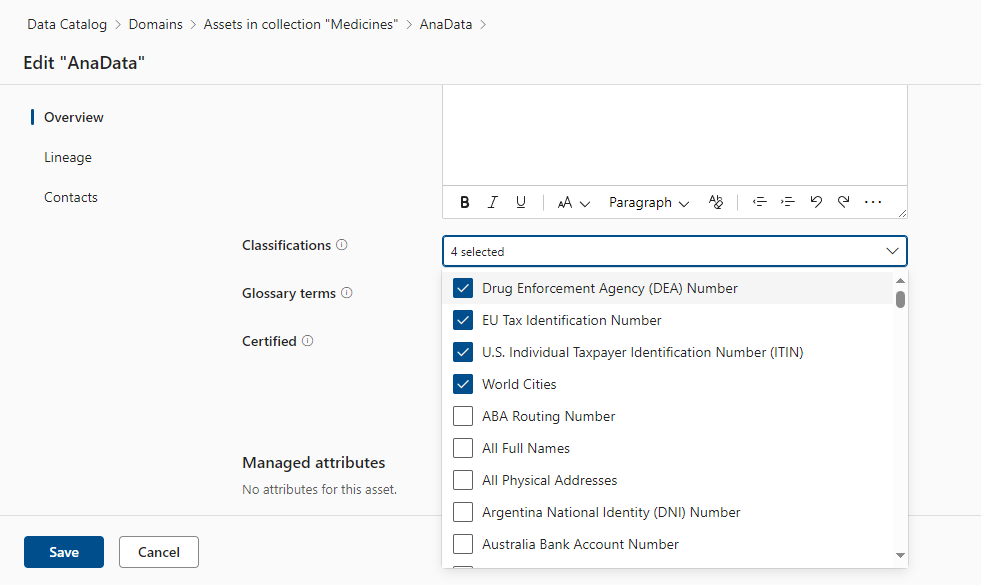Show info tooltip for Glossary terms
The width and height of the screenshot is (981, 585).
(x=347, y=293)
